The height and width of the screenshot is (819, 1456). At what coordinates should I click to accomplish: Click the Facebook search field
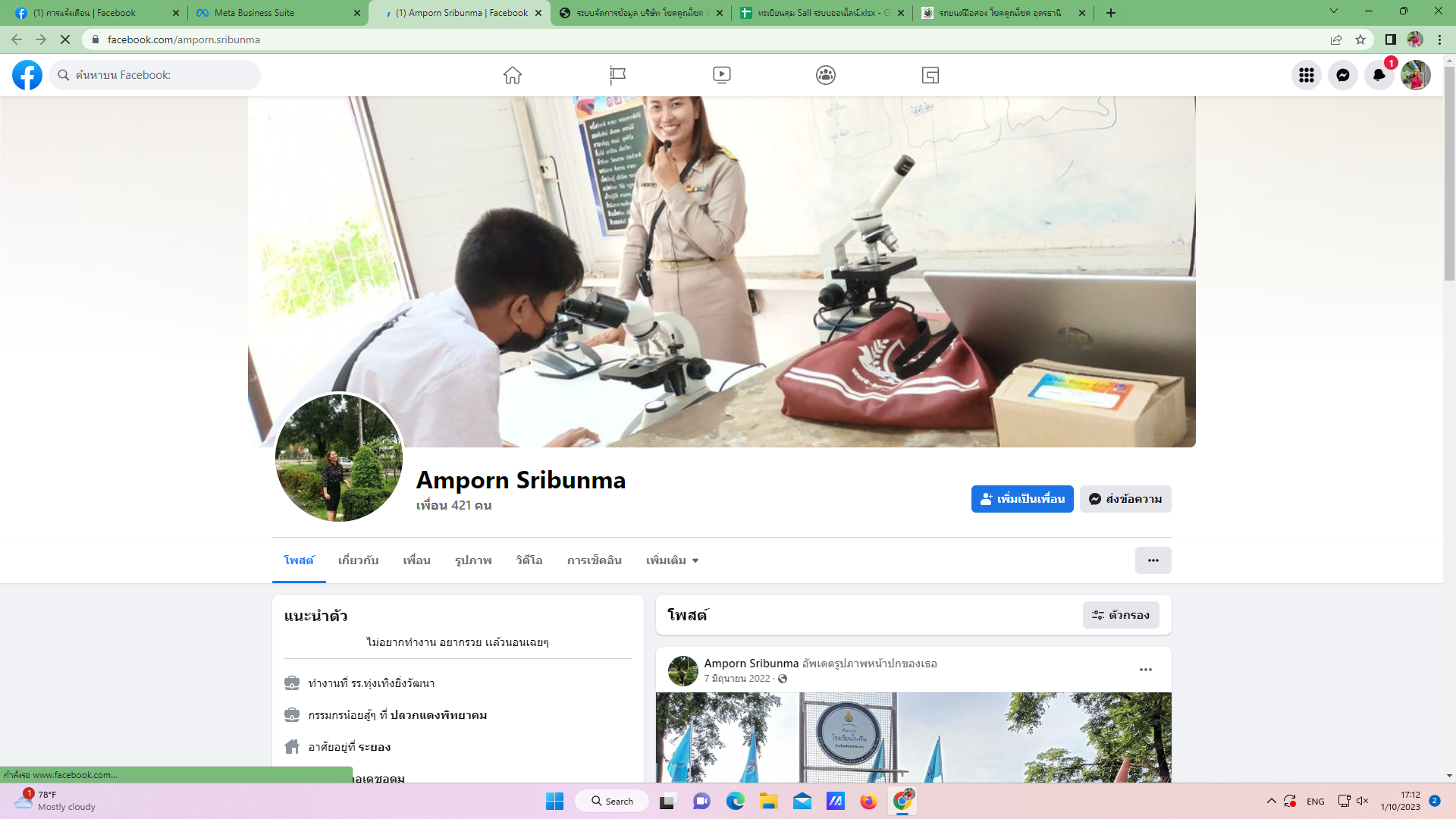159,75
